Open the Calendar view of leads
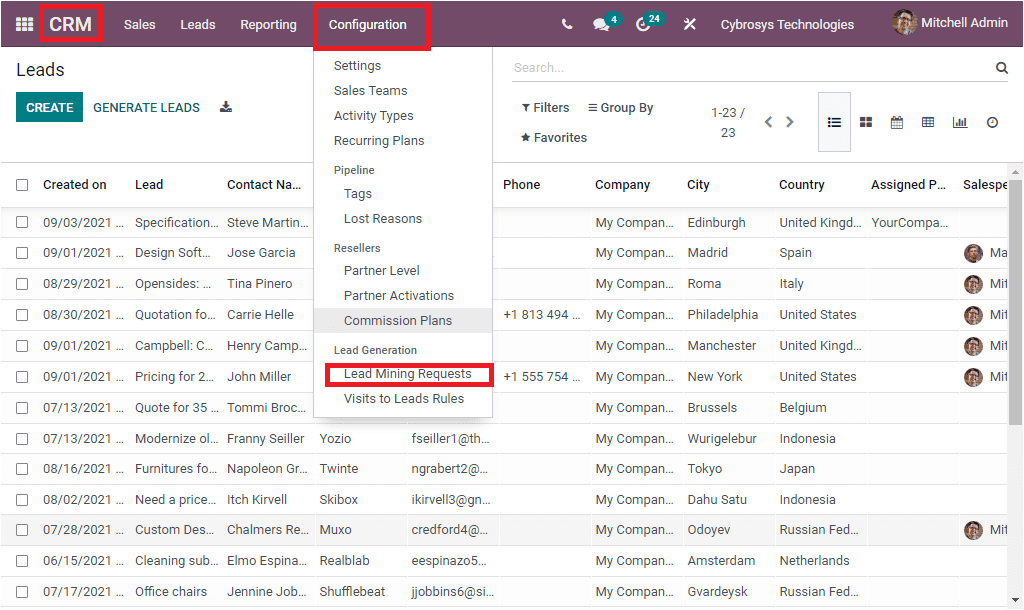The height and width of the screenshot is (610, 1024). click(x=897, y=121)
